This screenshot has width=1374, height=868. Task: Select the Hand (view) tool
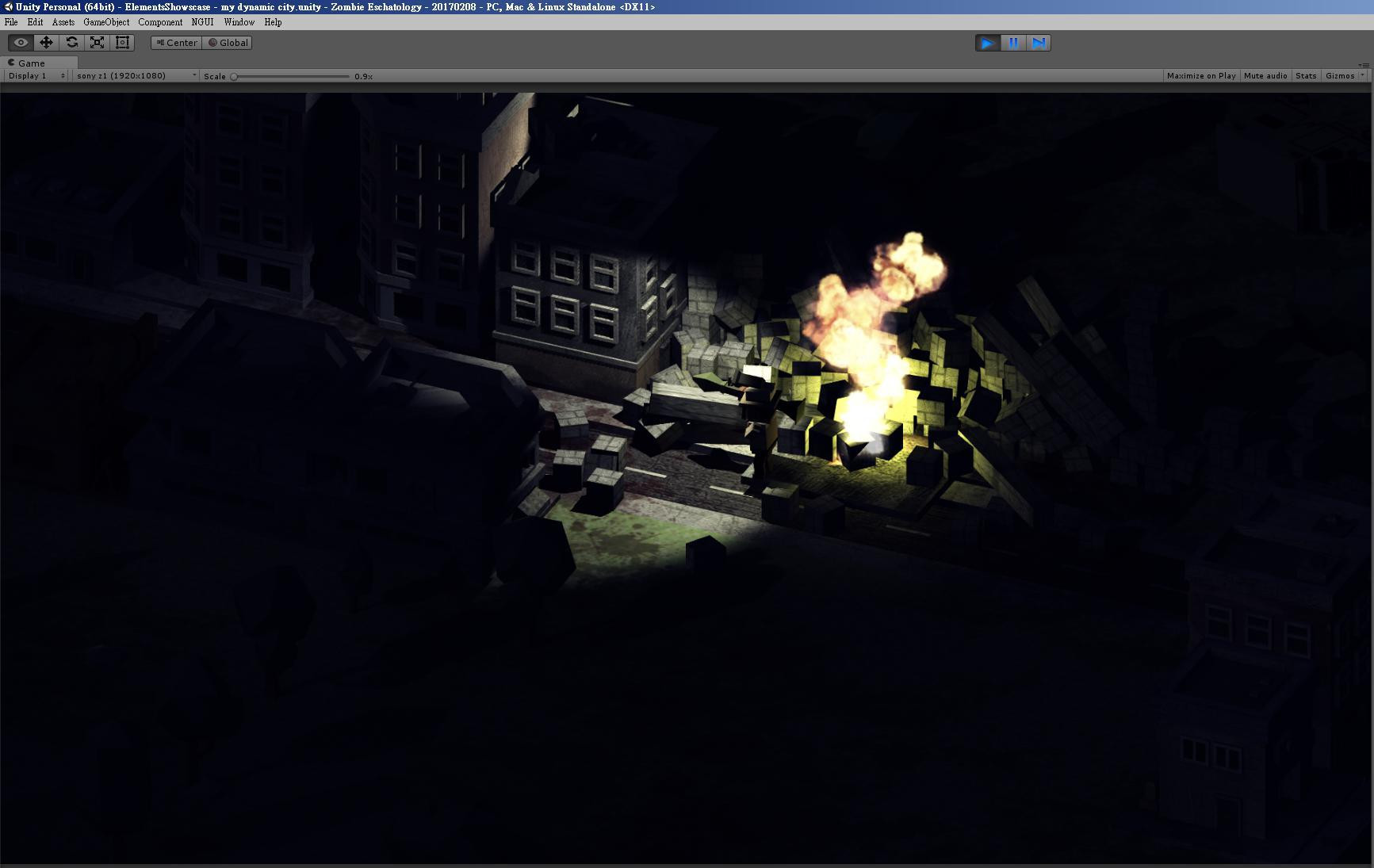point(21,43)
